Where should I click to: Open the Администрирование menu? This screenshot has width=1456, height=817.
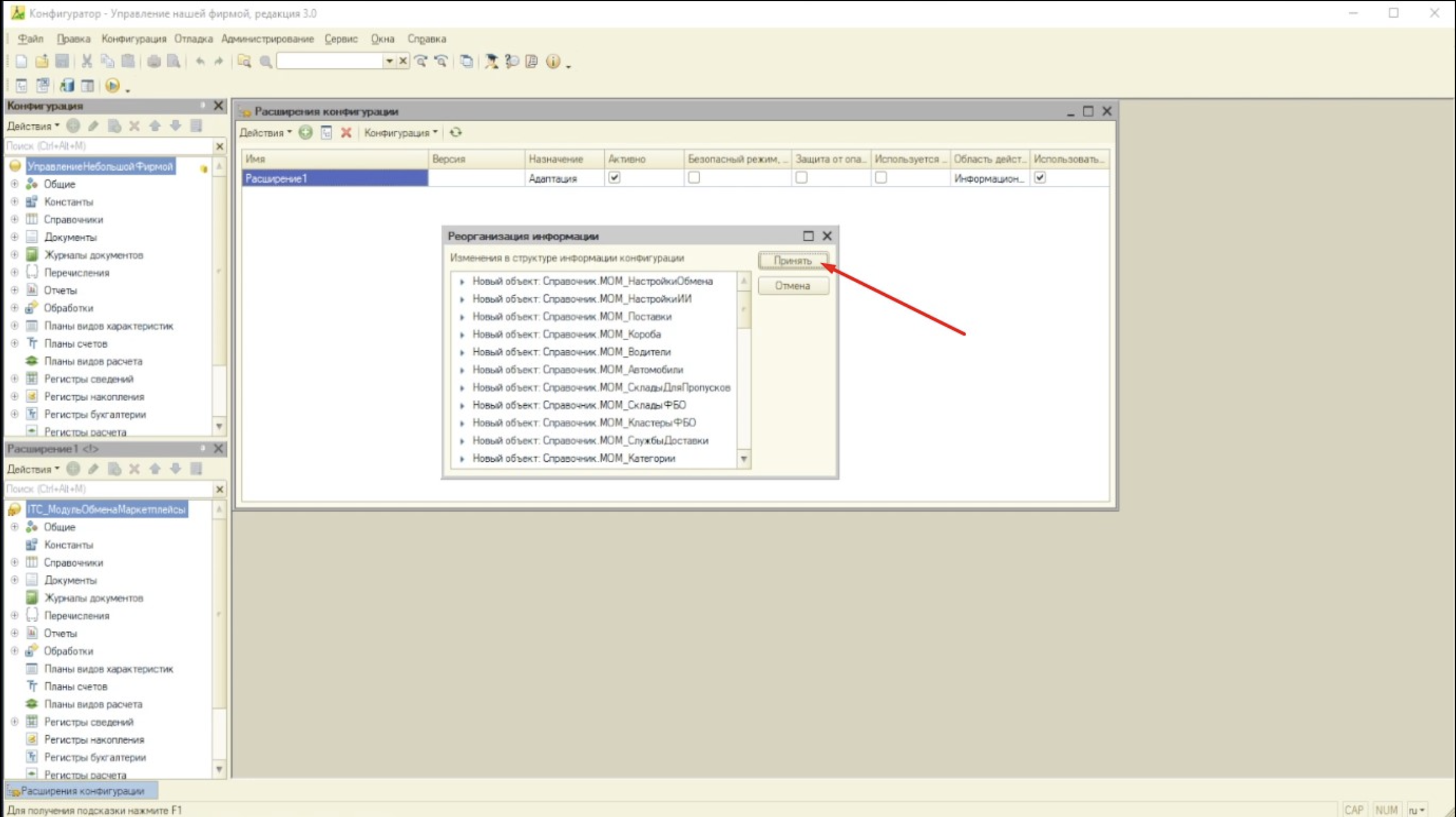(267, 39)
